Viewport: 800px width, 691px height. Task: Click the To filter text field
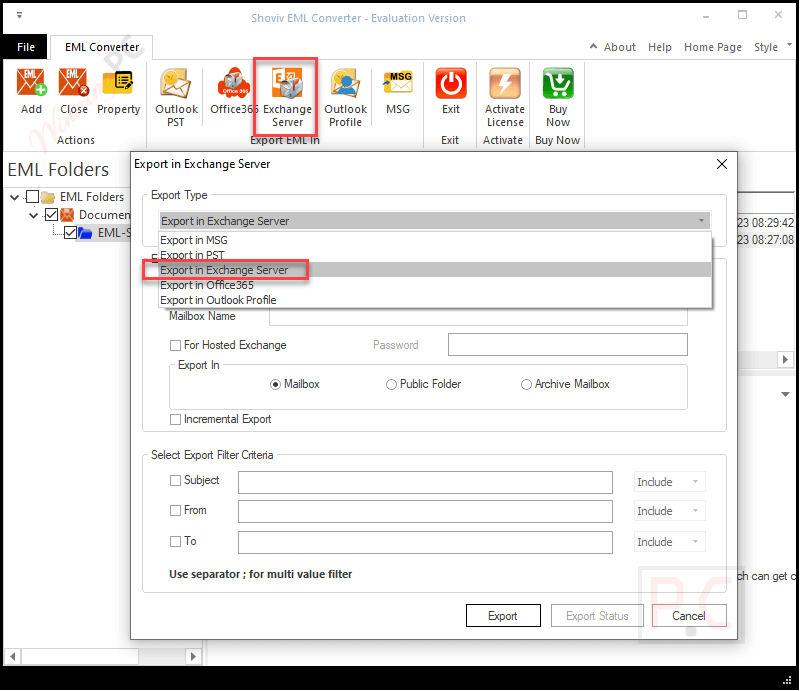[x=425, y=542]
